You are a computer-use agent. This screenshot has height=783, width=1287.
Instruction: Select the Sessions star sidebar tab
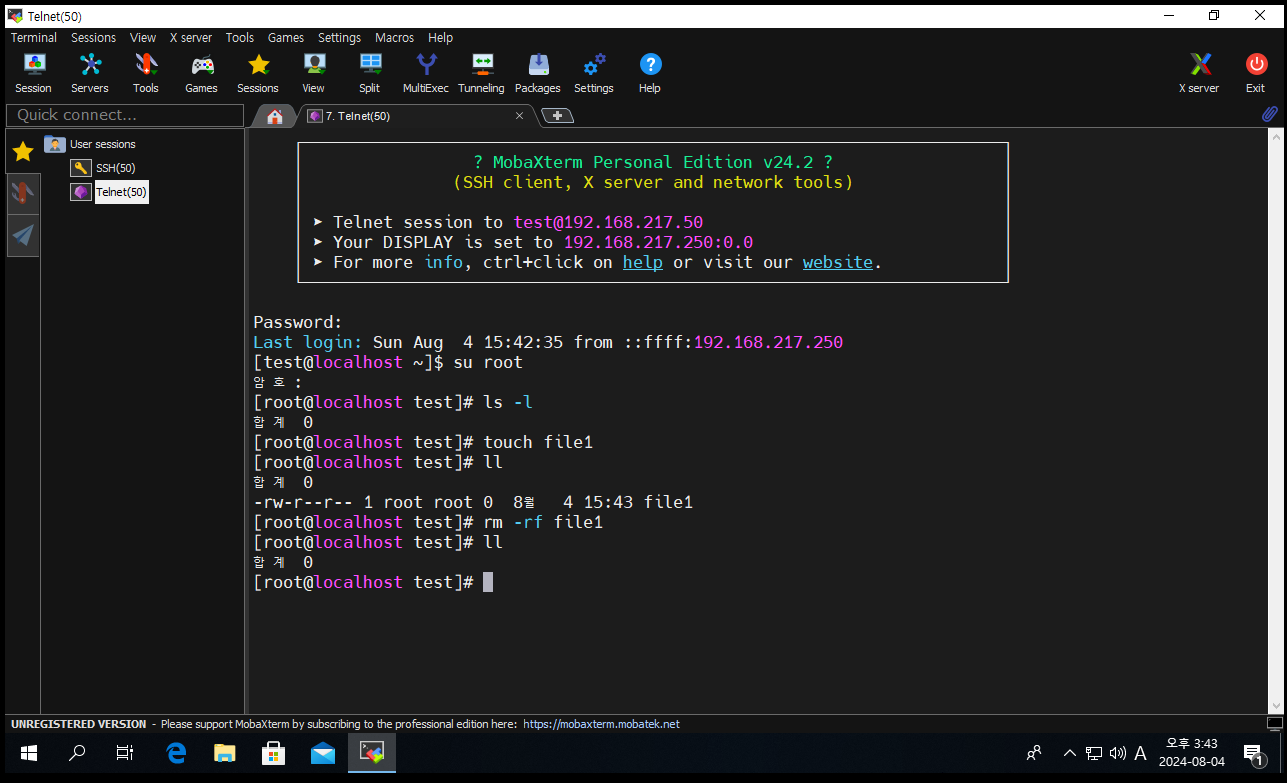[x=23, y=151]
